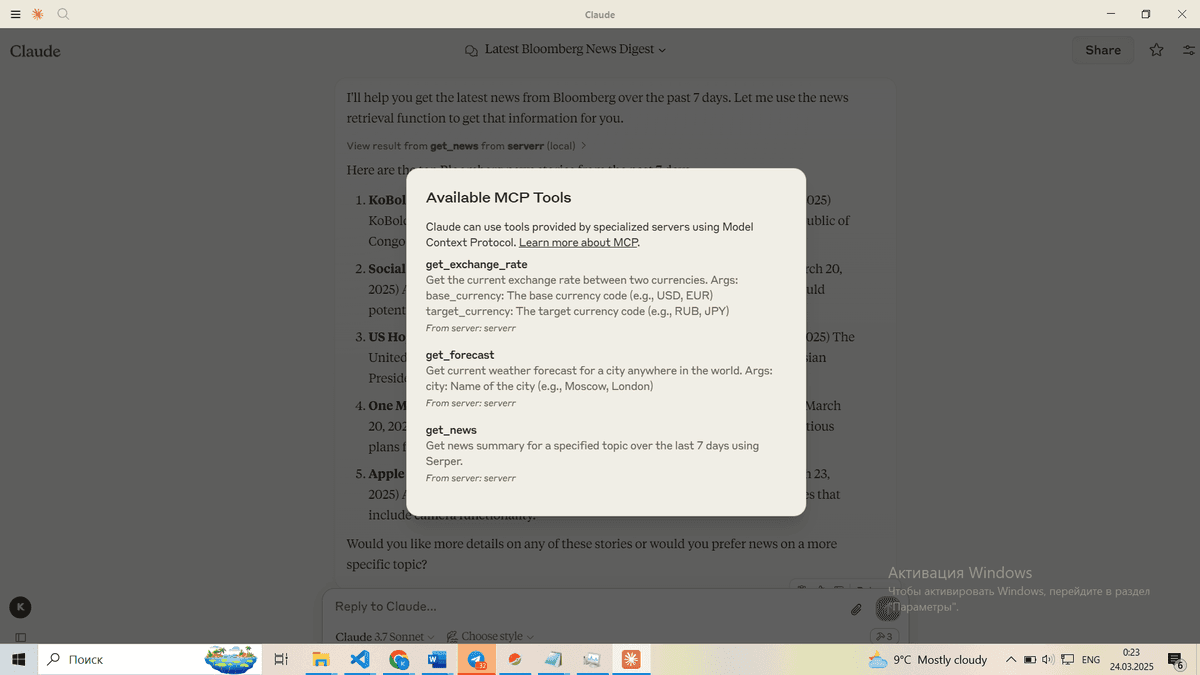Click the Windows taskbar search box
Screen dimensions: 1200x675
(148, 660)
